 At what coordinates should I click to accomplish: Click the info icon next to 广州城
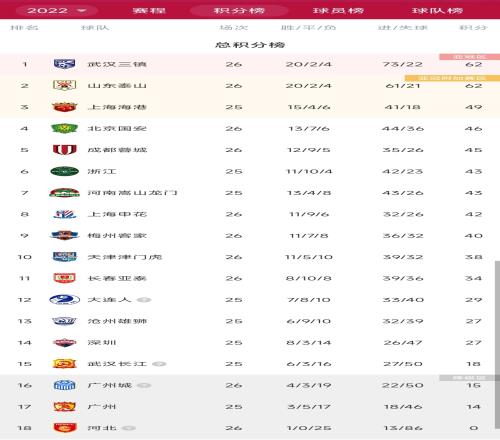(144, 385)
